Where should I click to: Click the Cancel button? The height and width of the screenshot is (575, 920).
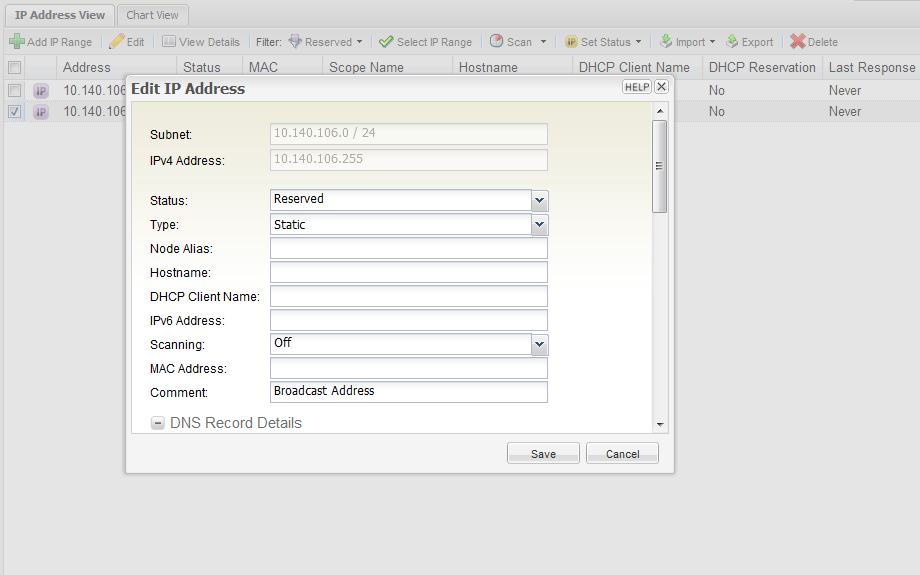click(x=623, y=454)
